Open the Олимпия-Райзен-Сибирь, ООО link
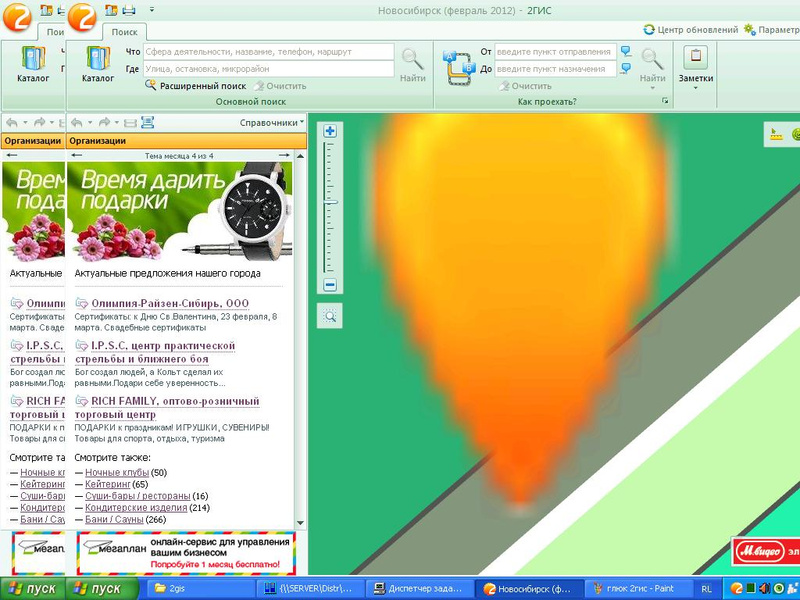This screenshot has height=600, width=800. click(169, 303)
